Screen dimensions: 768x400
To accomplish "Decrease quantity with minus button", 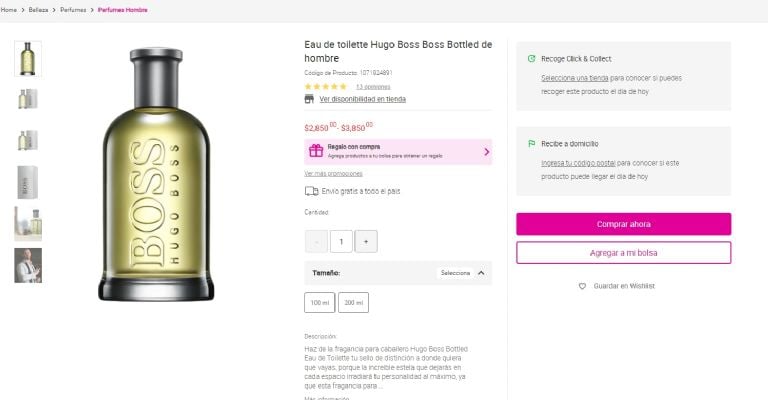I will [316, 241].
